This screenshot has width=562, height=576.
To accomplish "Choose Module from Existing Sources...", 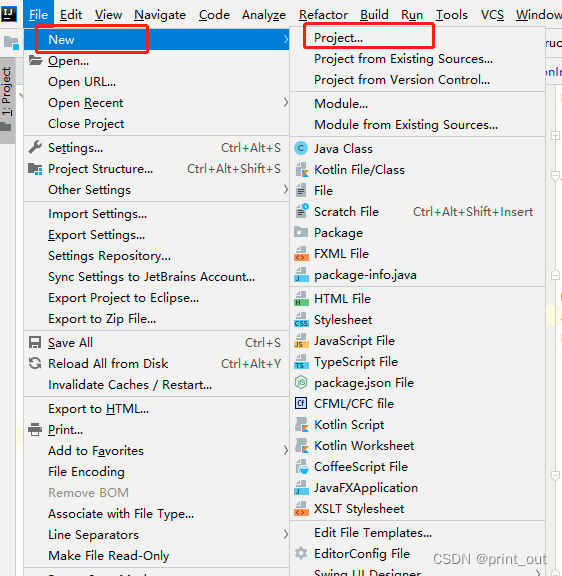I will pyautogui.click(x=417, y=125).
